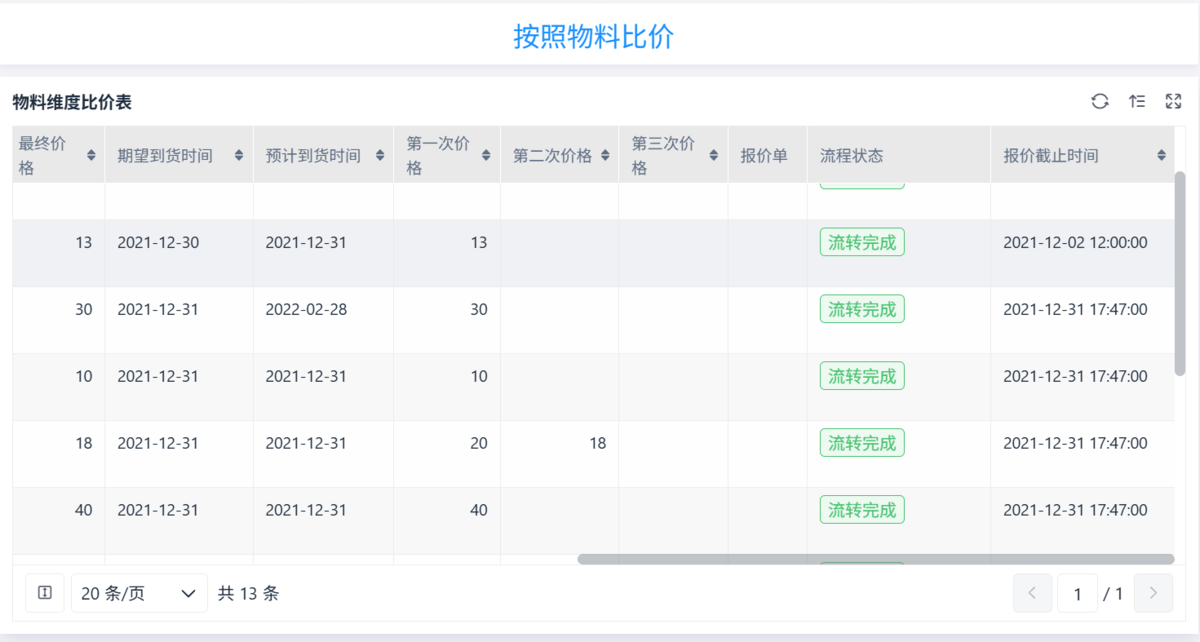Click the 流程状态 column header
Screen dimensions: 1200x642
tap(852, 155)
